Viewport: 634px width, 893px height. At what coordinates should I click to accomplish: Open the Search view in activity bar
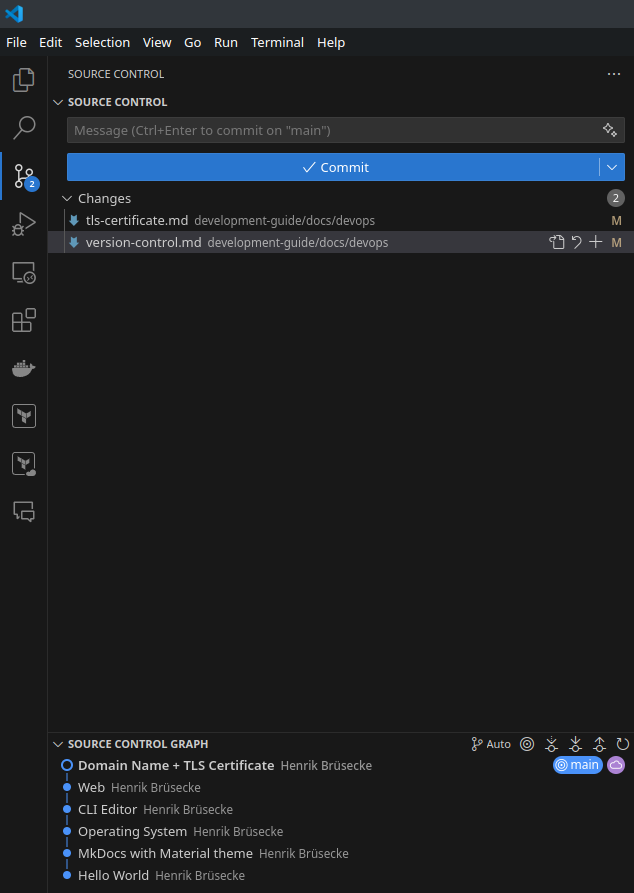pyautogui.click(x=23, y=128)
